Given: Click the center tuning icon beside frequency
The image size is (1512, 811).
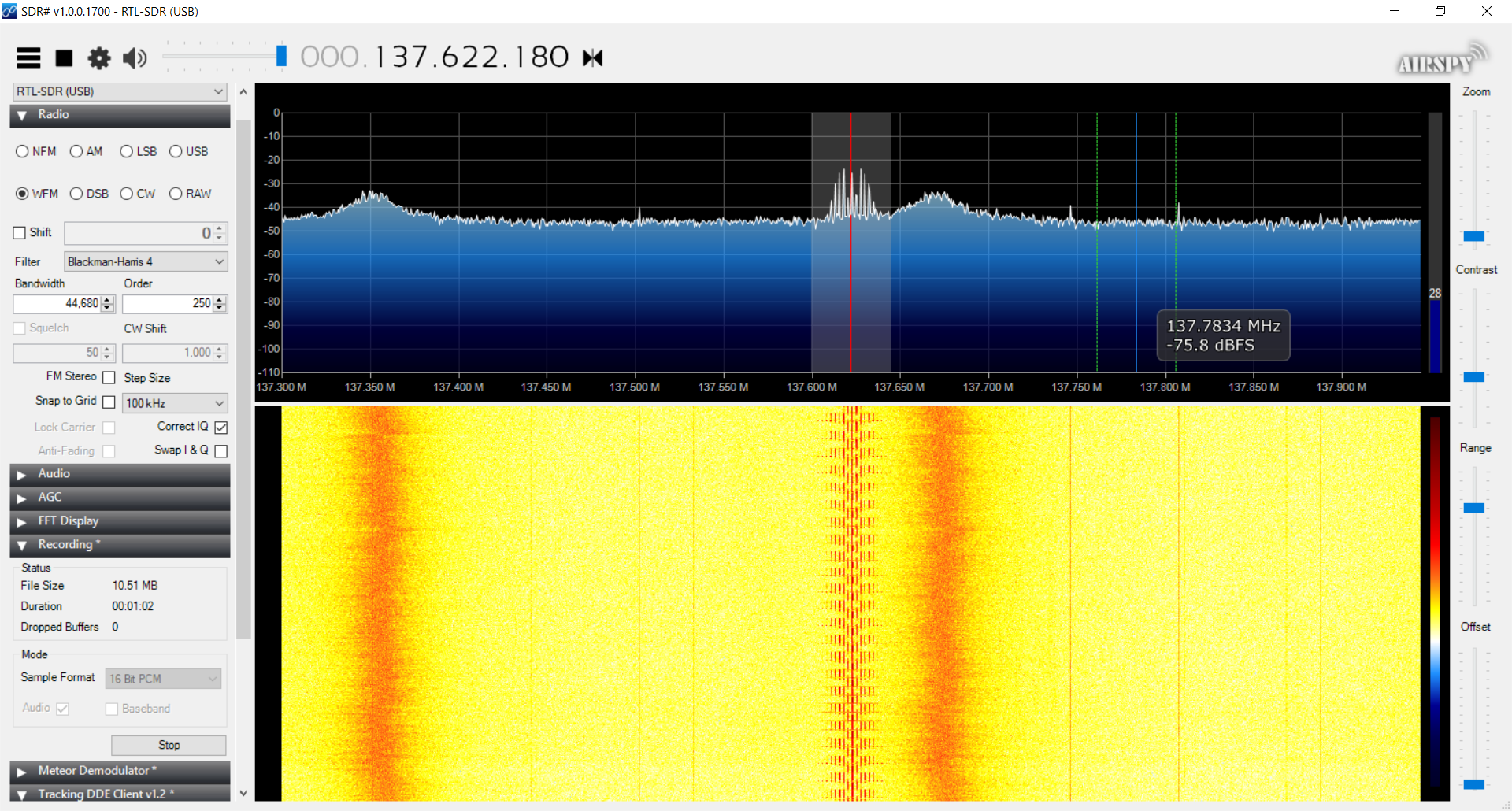Looking at the screenshot, I should 592,57.
